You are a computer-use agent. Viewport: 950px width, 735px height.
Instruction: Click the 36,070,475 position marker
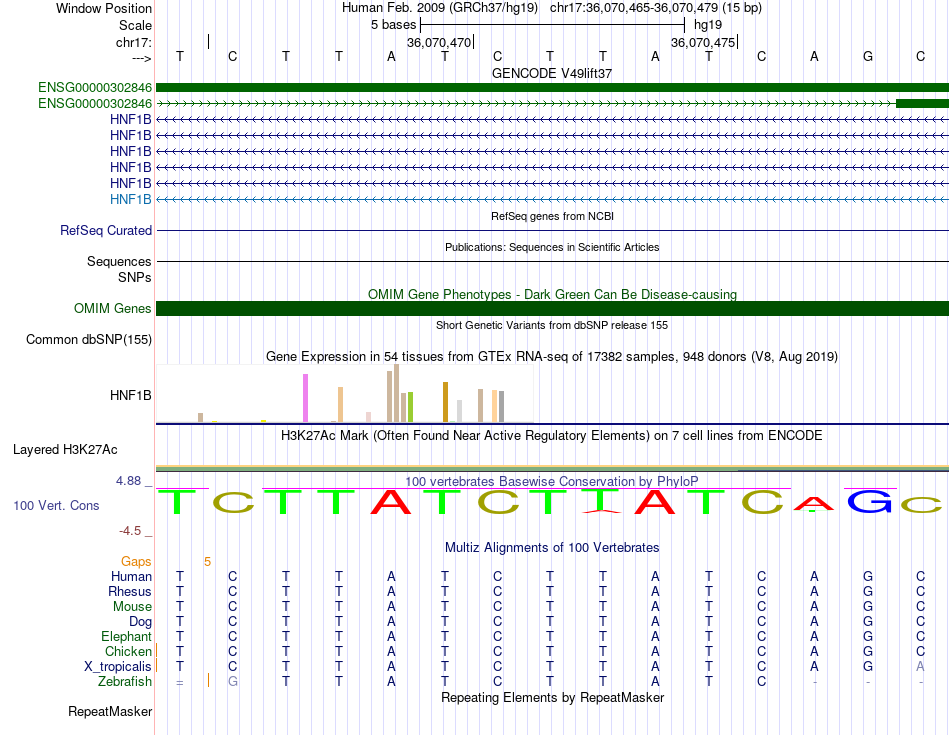click(x=703, y=42)
